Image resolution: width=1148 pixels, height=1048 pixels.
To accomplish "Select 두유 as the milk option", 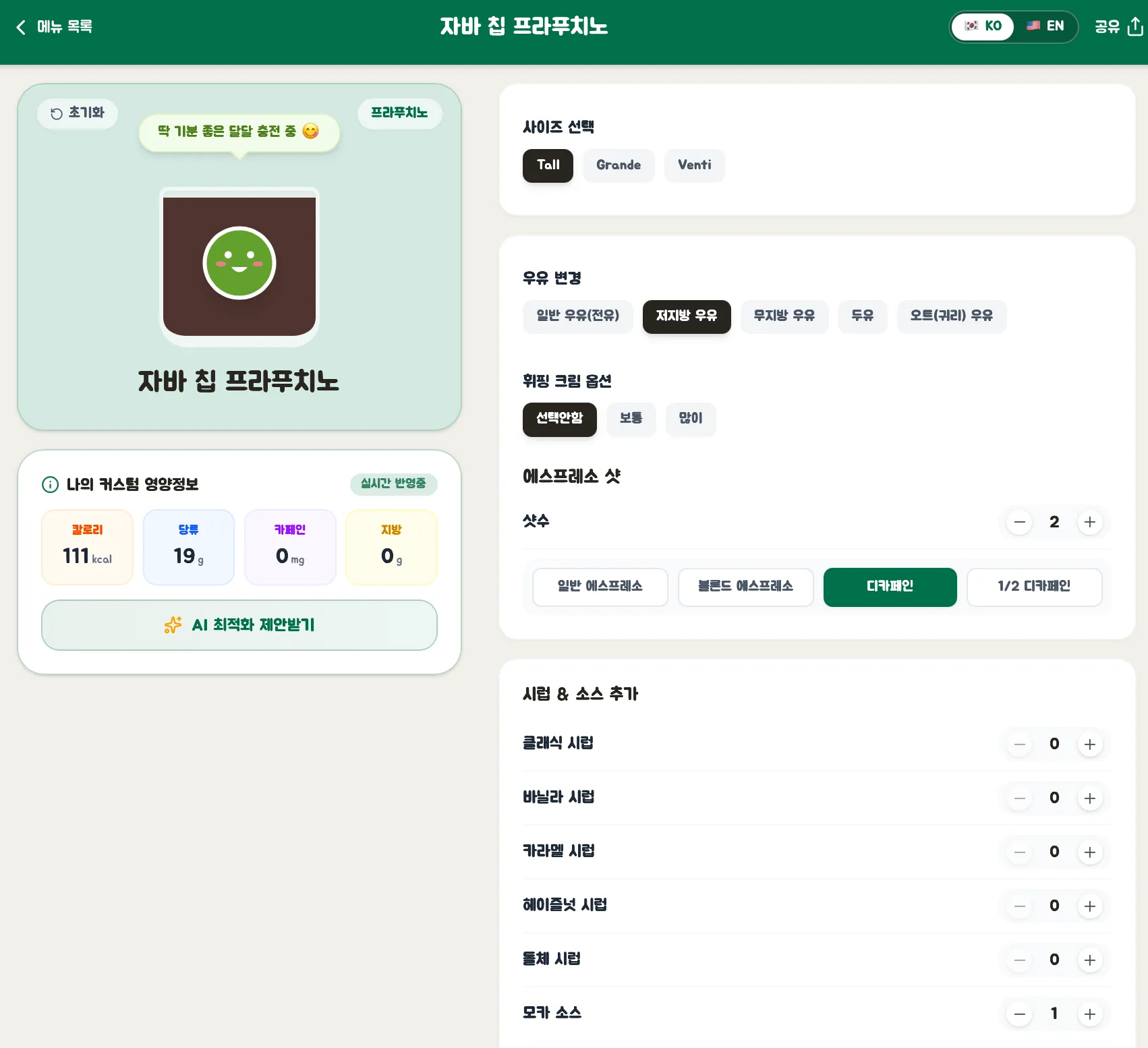I will [x=863, y=316].
